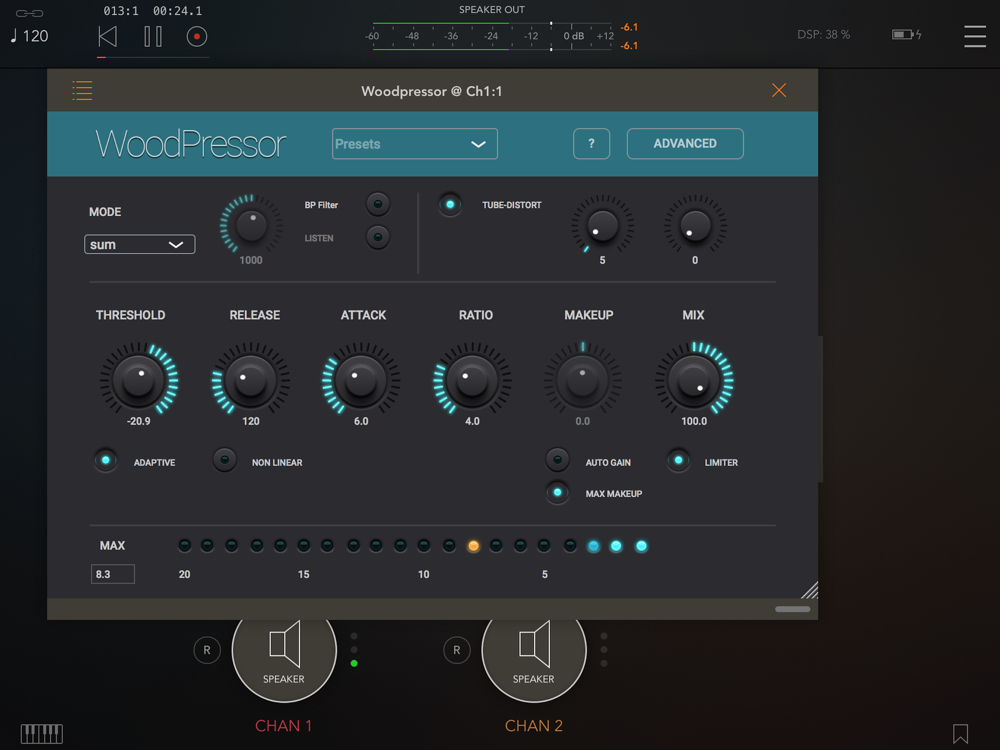Toggle the R button beside CHAN 2 speaker
1000x750 pixels.
457,651
